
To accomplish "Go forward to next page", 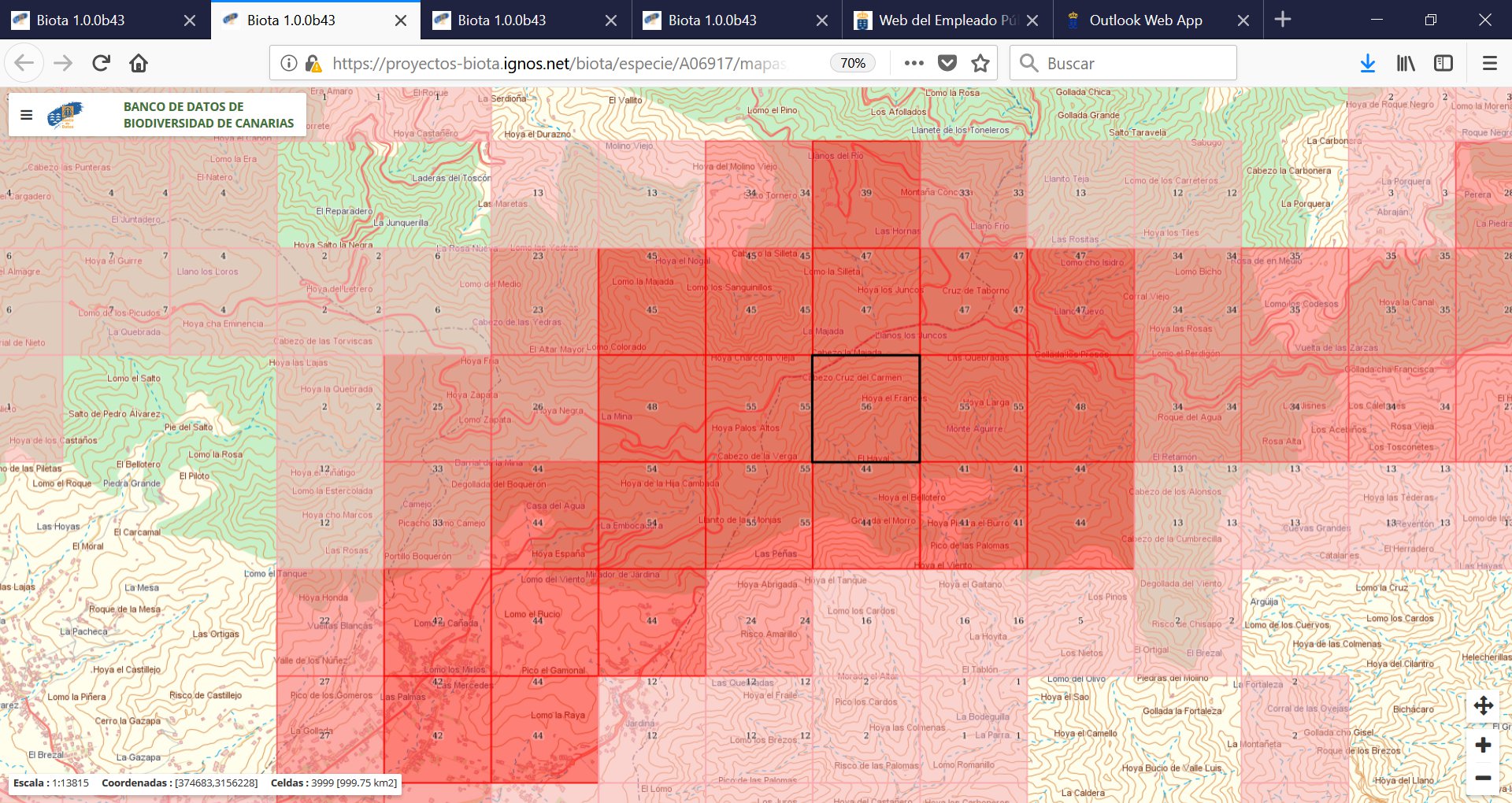I will click(63, 63).
